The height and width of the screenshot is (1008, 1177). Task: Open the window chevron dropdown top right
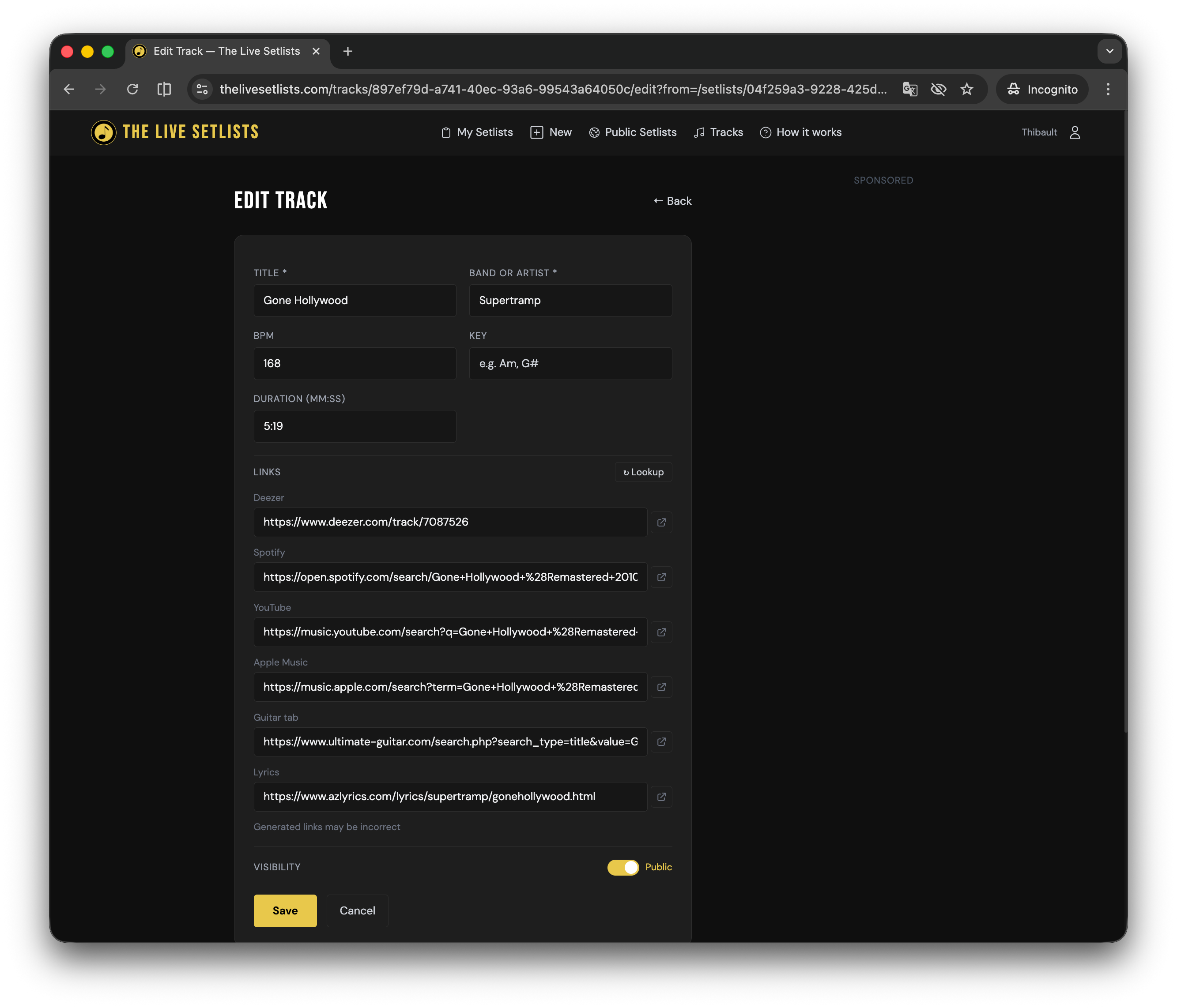(1109, 51)
